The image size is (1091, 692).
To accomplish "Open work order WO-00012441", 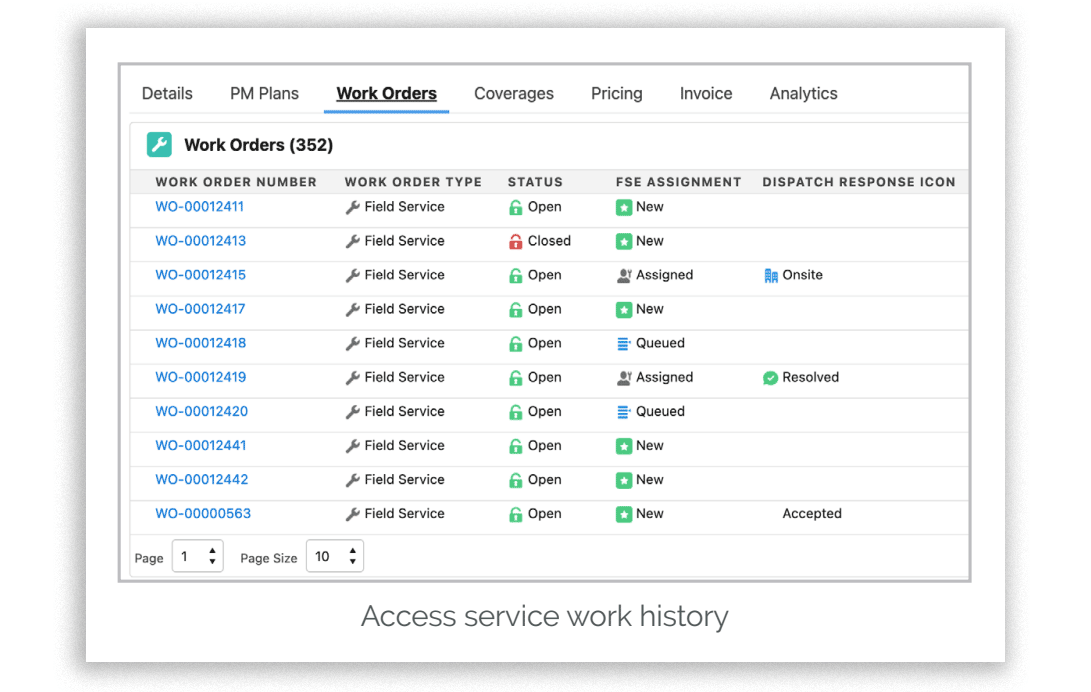I will click(200, 445).
